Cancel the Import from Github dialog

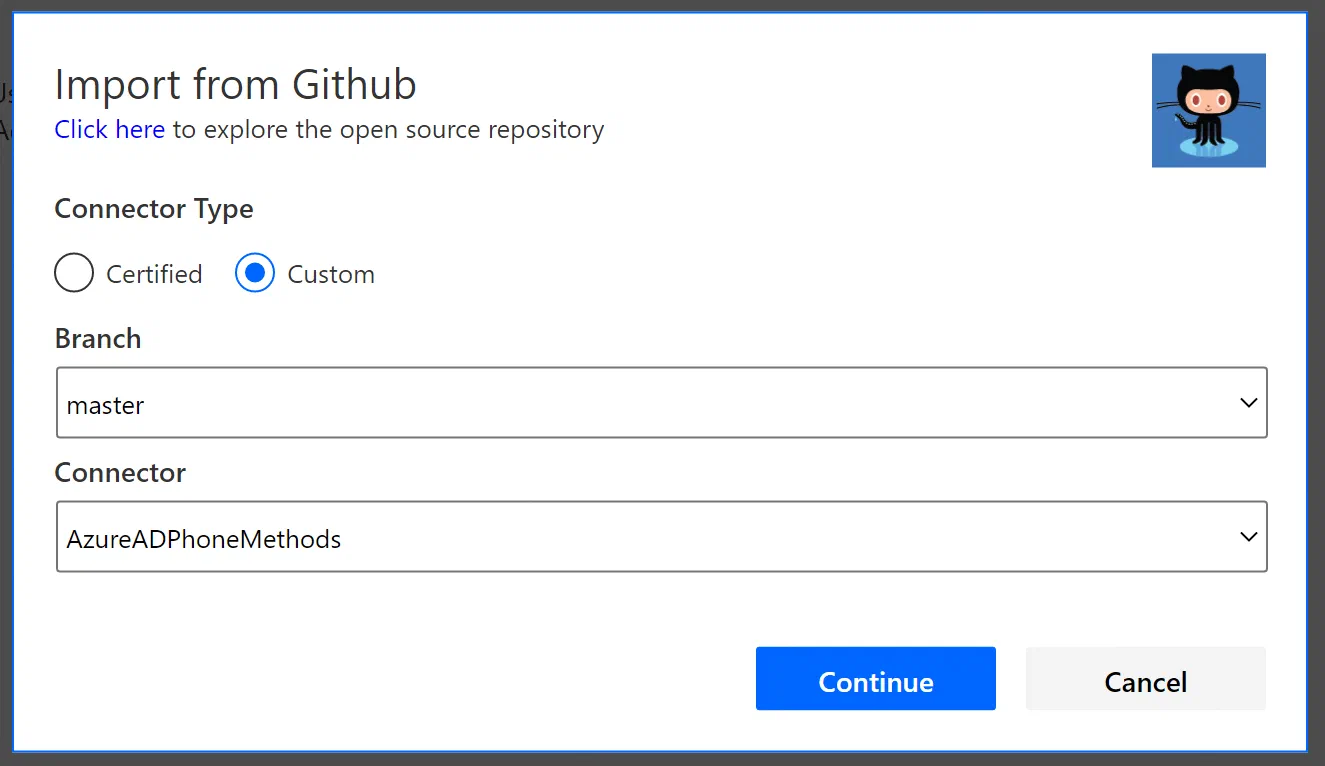pos(1146,679)
